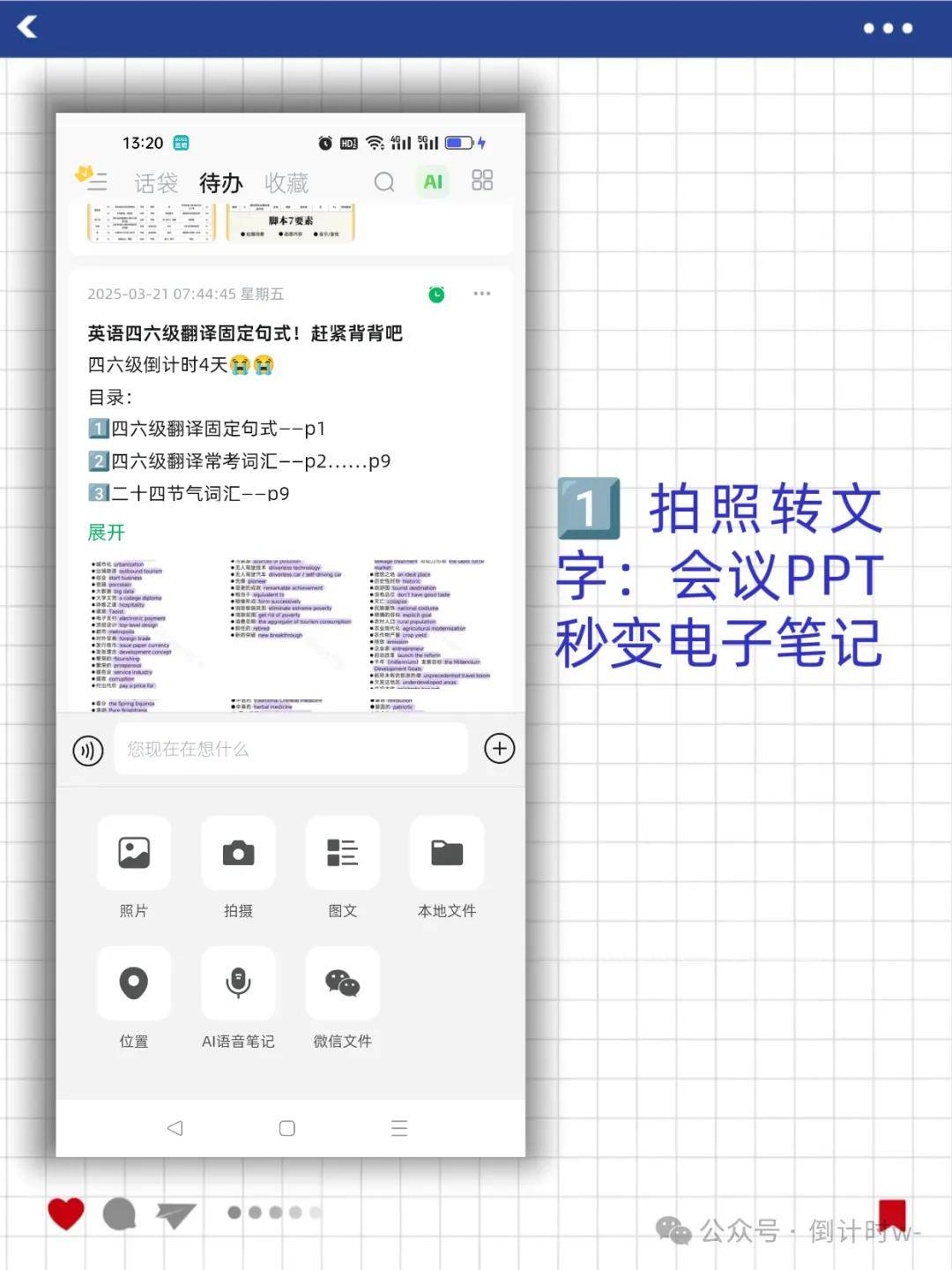Tap the 您现在在想什么 input field
The height and width of the screenshot is (1270, 952).
[x=291, y=750]
